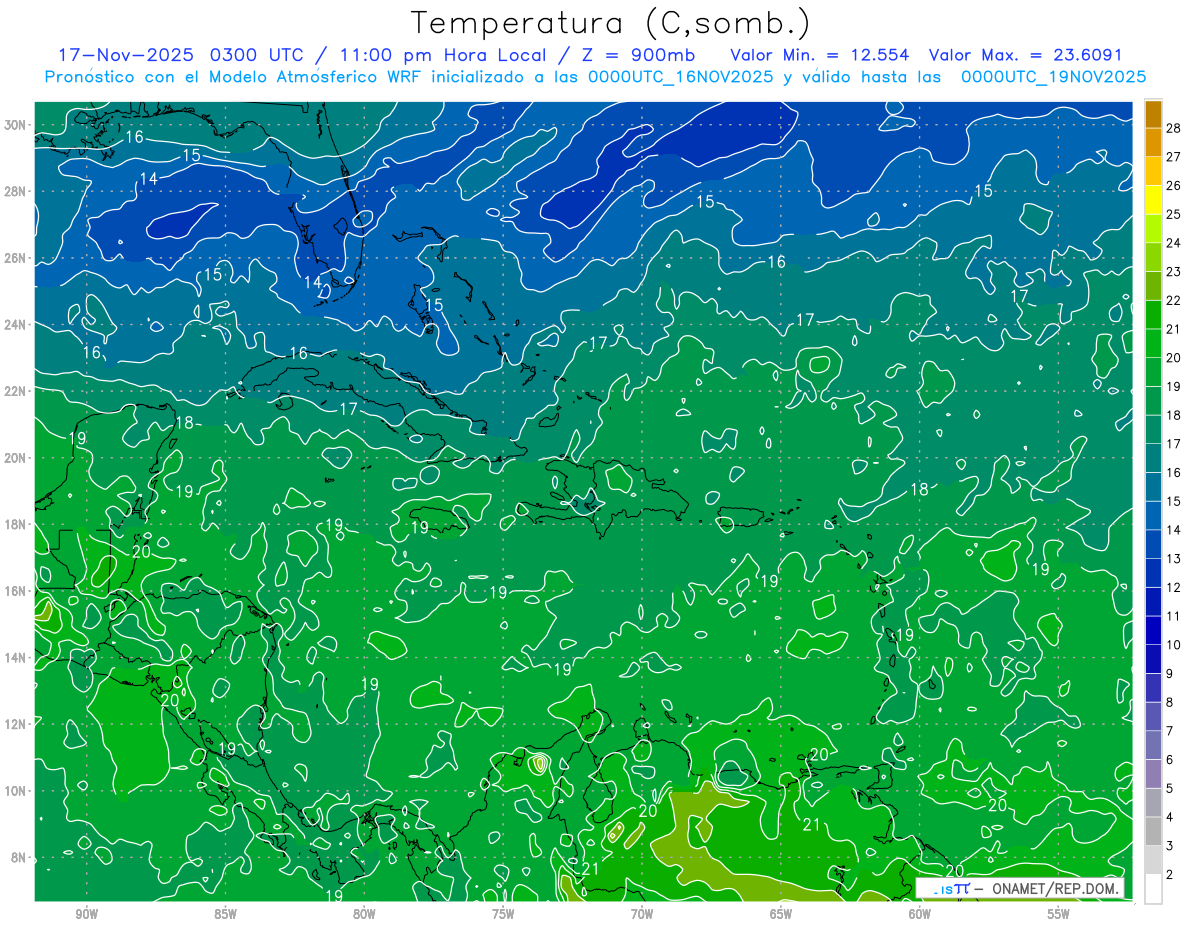This screenshot has height=927, width=1200.
Task: Click the colorbar label "28"
Action: 1174,127
